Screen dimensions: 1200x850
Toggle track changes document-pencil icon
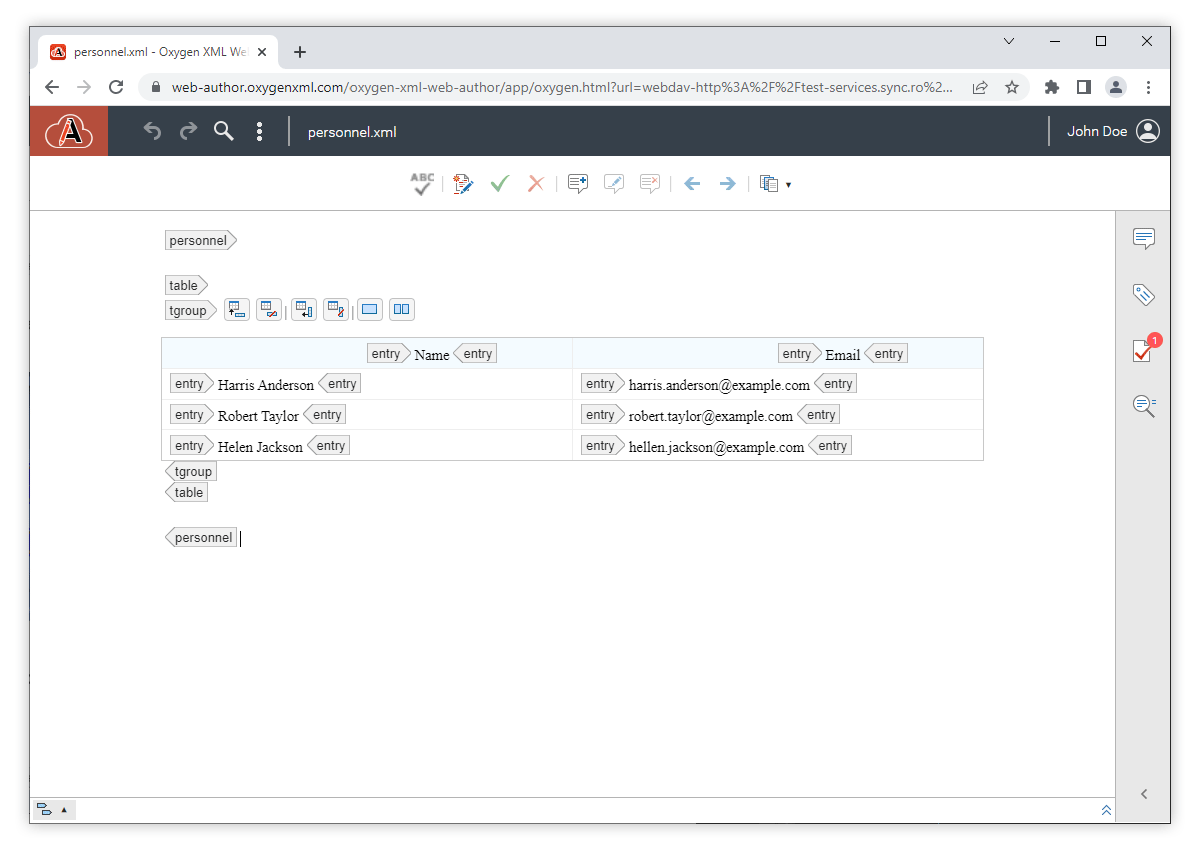[x=462, y=184]
